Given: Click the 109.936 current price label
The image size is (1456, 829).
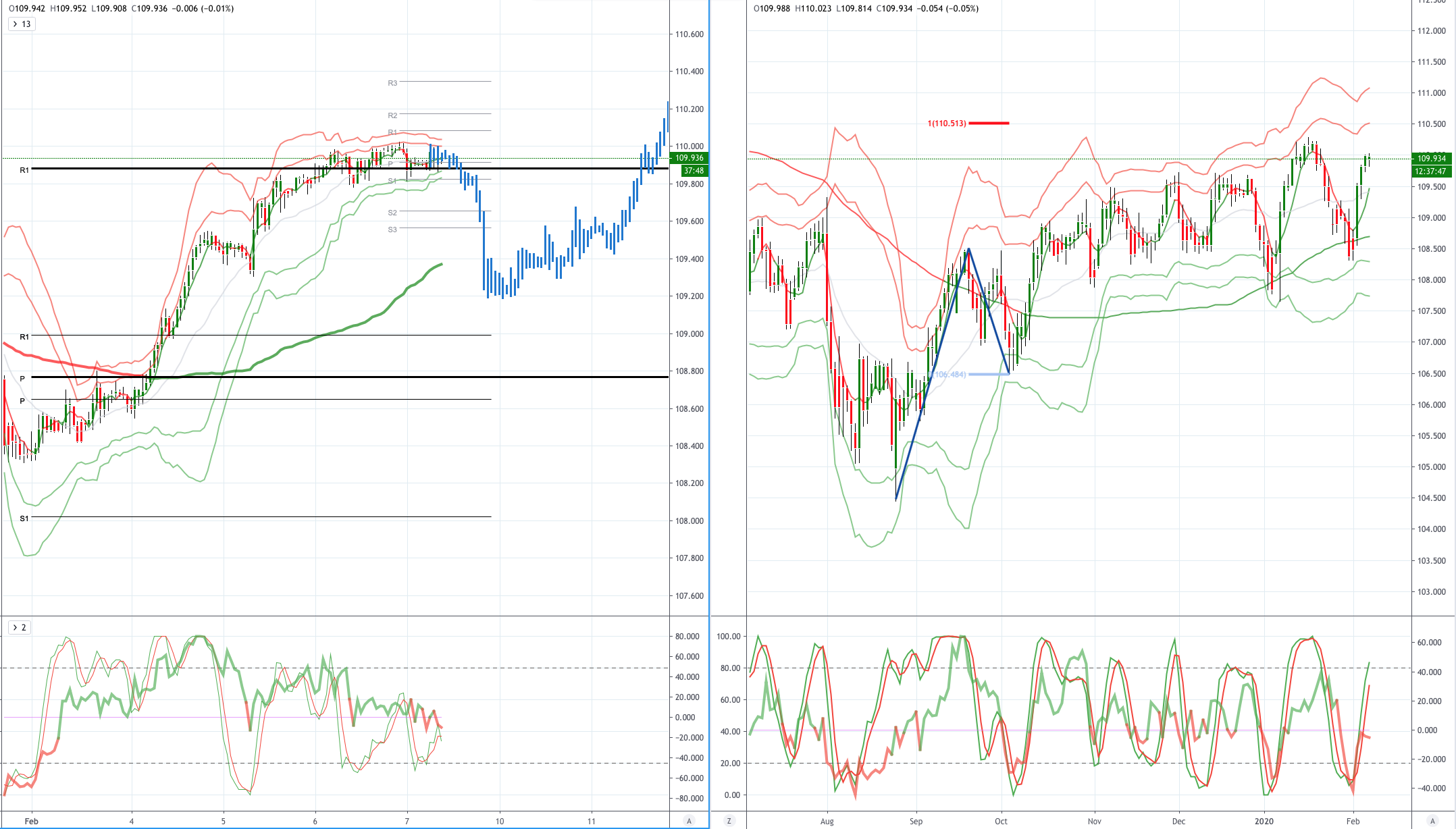Looking at the screenshot, I should pyautogui.click(x=689, y=158).
